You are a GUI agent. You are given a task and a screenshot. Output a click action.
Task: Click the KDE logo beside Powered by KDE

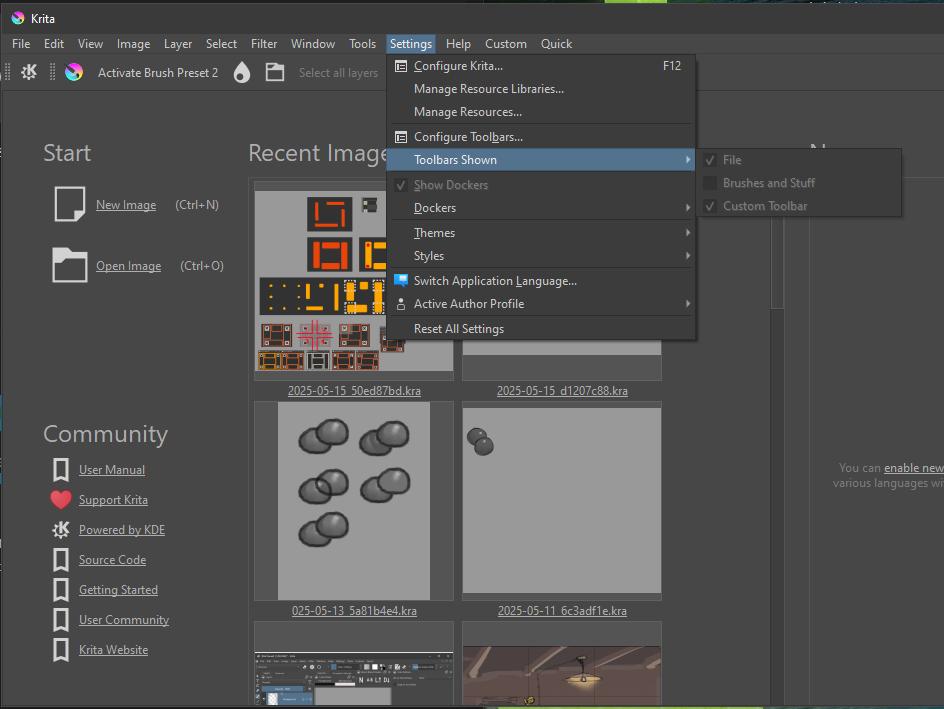[x=61, y=530]
